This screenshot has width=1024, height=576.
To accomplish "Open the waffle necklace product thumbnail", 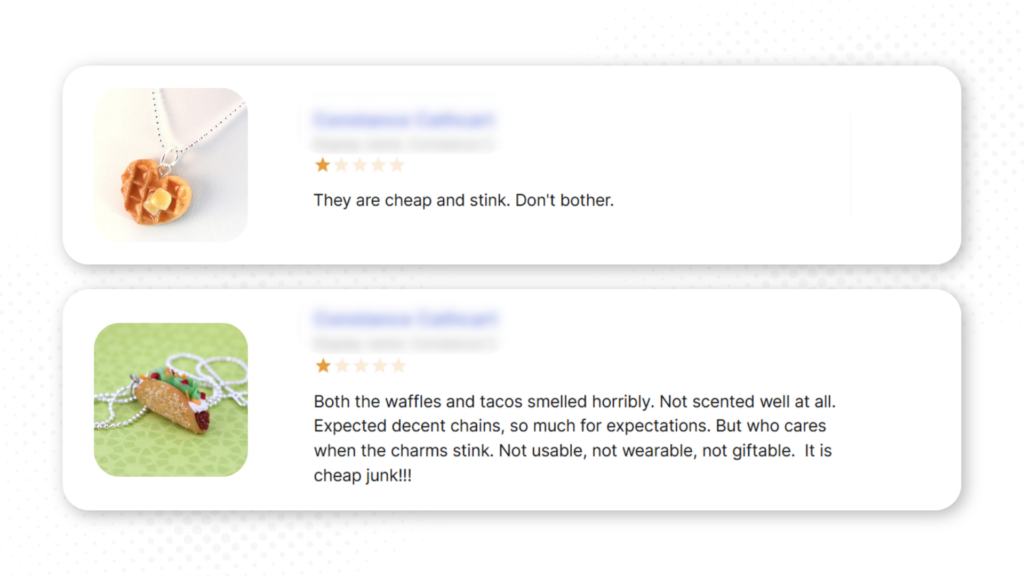I will point(171,165).
